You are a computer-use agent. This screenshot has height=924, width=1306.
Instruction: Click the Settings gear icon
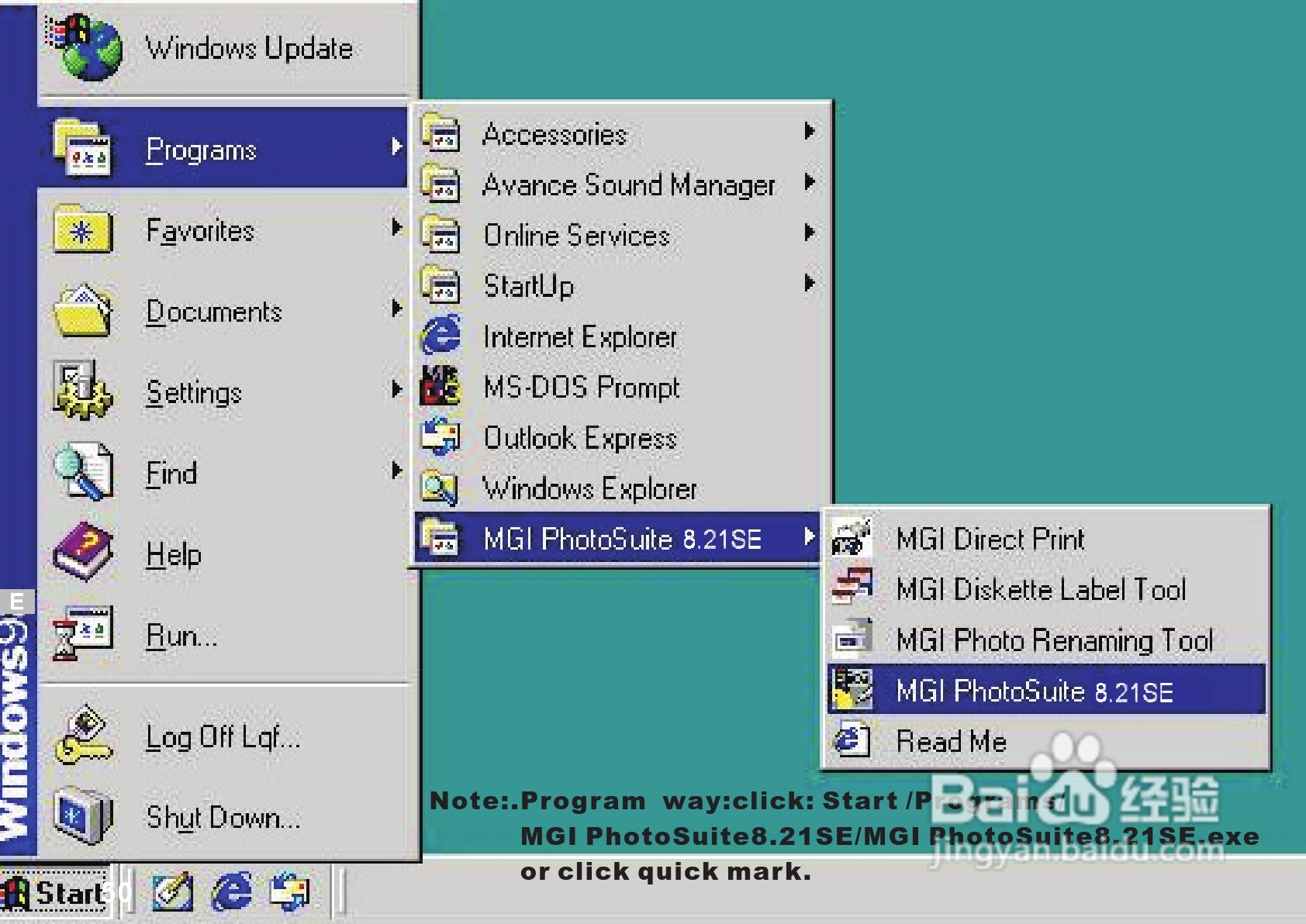[x=82, y=390]
